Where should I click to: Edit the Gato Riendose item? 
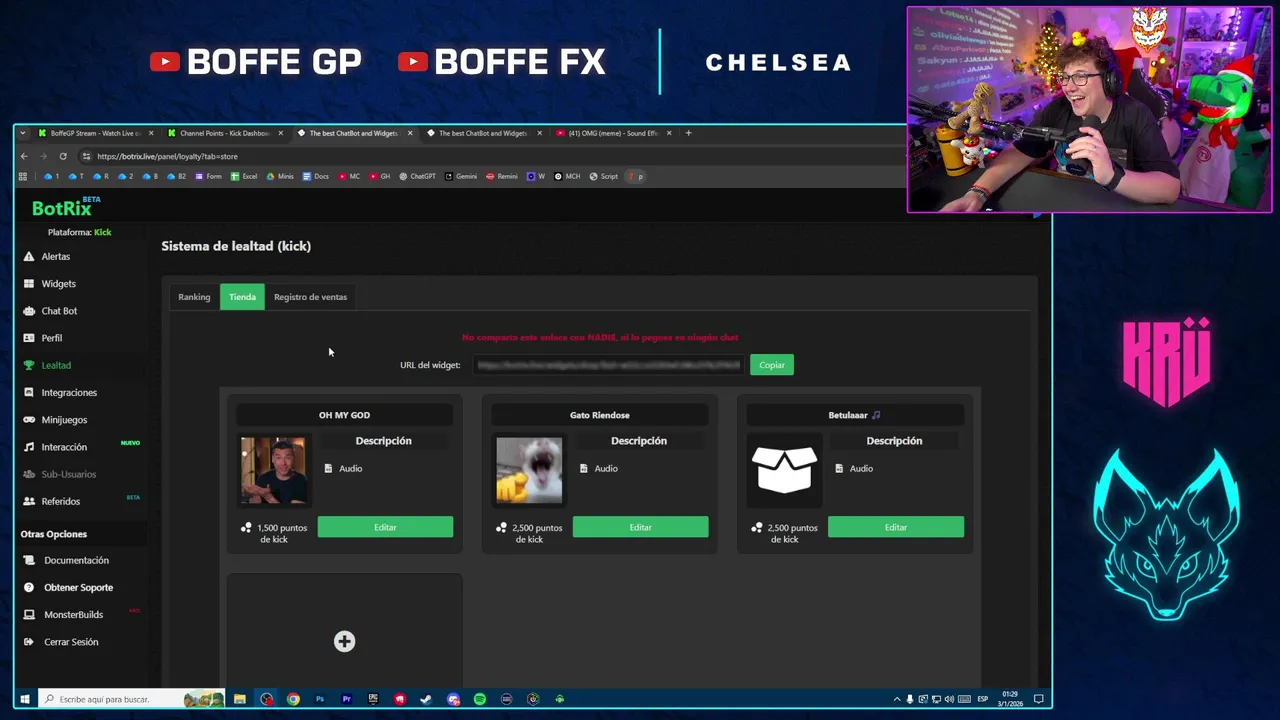coord(640,527)
